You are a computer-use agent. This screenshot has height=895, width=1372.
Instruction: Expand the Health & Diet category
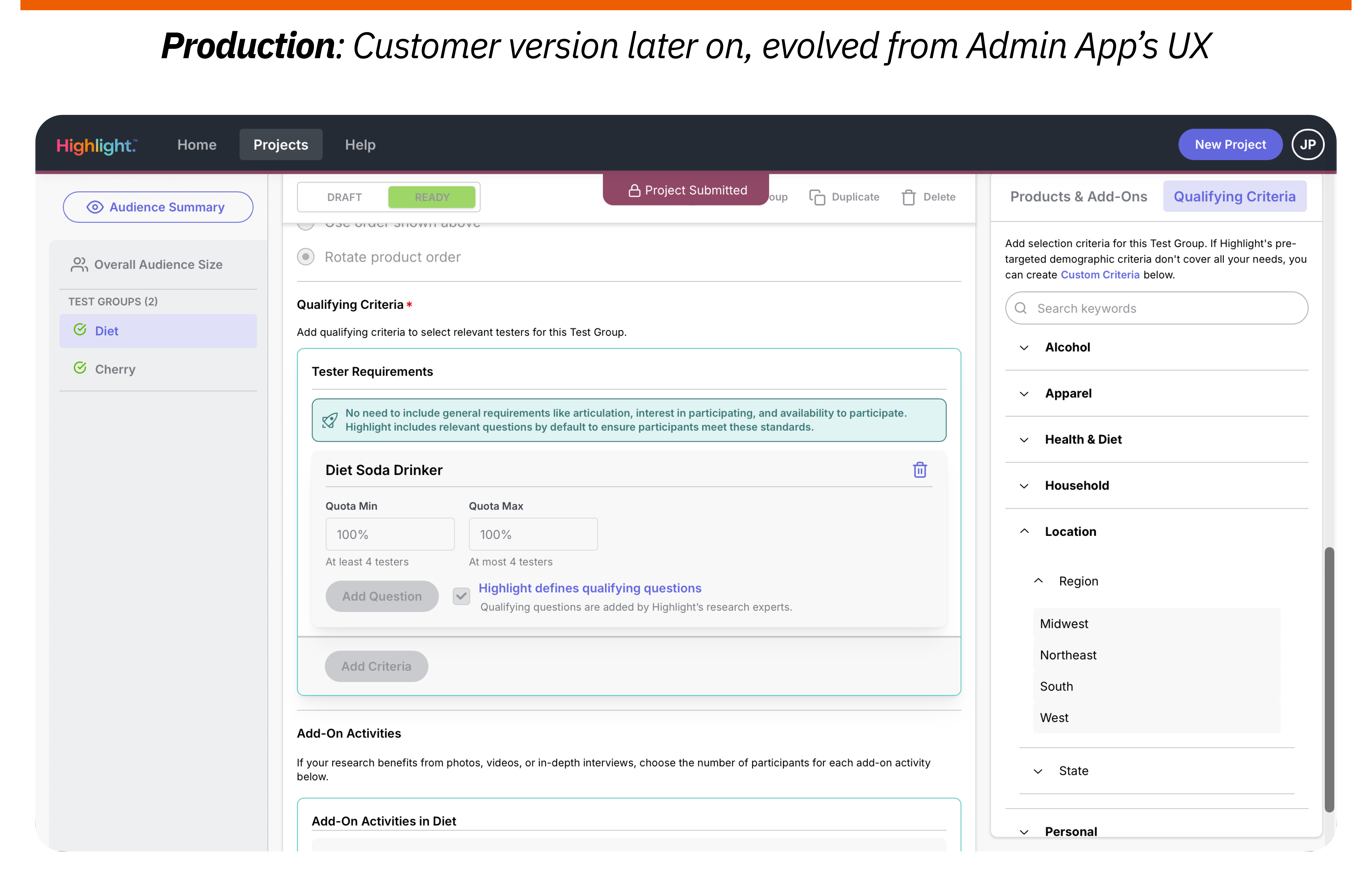coord(1156,440)
